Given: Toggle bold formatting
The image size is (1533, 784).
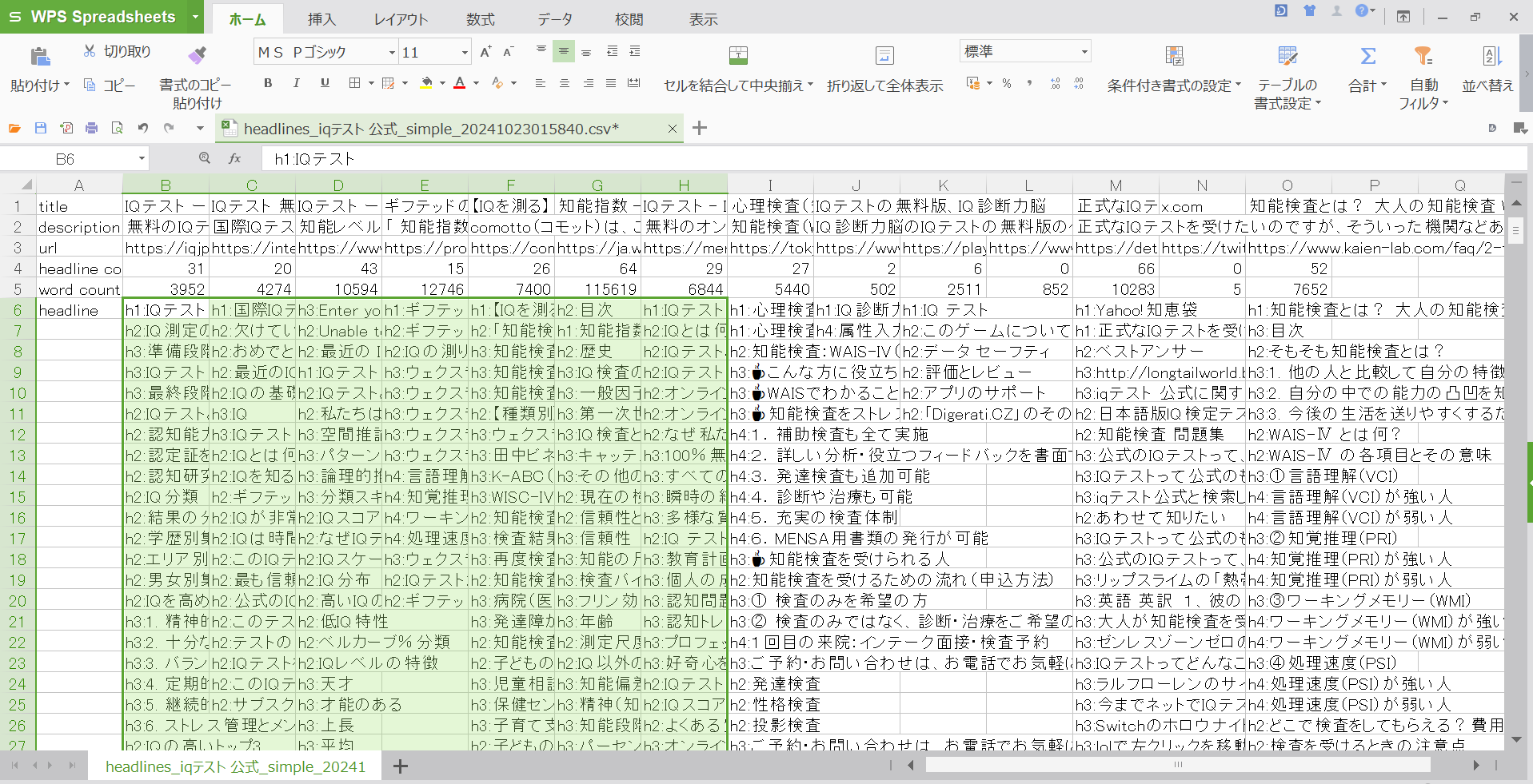Looking at the screenshot, I should (268, 83).
